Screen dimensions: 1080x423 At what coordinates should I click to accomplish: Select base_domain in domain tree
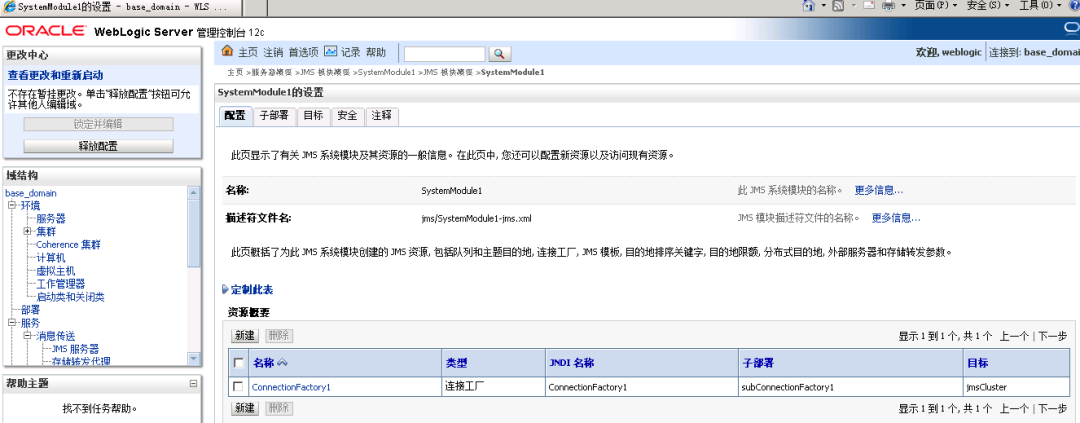point(31,193)
